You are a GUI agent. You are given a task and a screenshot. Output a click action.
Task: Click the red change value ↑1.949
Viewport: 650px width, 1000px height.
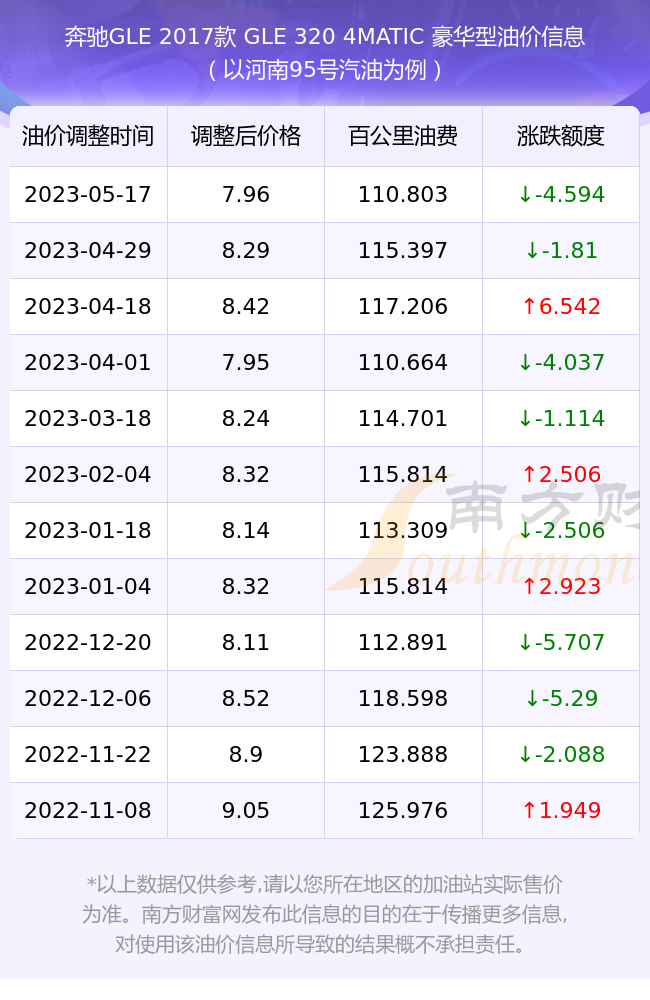coord(561,811)
